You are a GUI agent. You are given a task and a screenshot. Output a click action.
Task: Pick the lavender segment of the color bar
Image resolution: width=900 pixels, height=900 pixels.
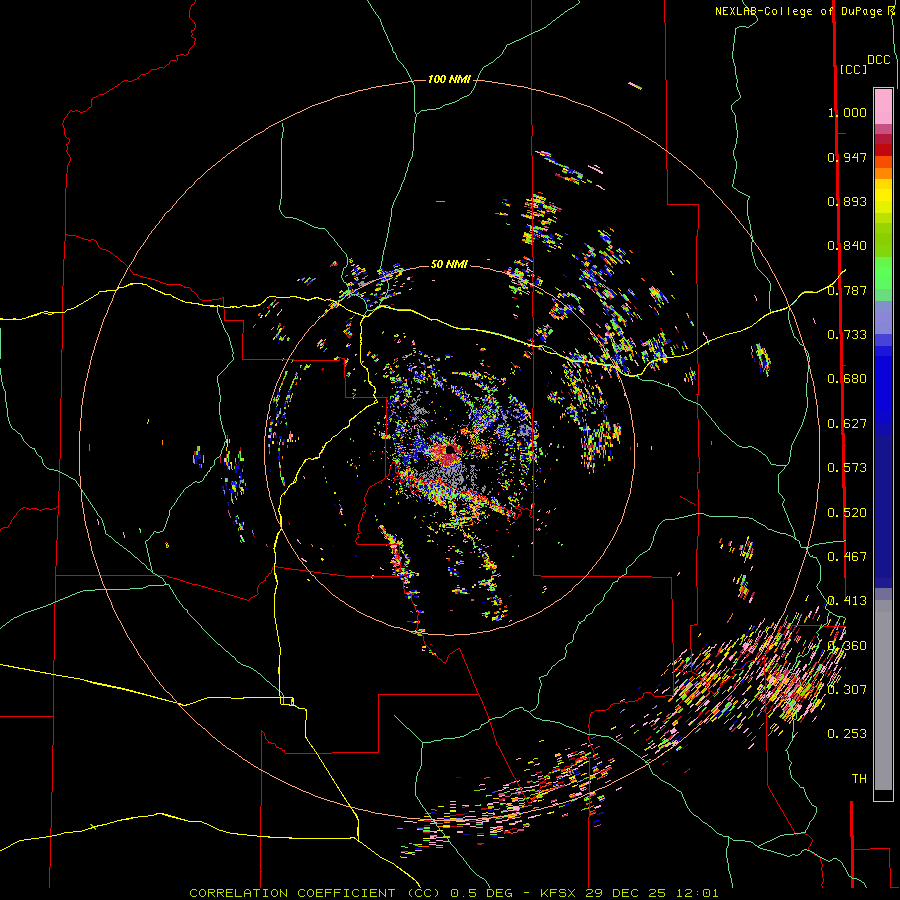[x=883, y=317]
